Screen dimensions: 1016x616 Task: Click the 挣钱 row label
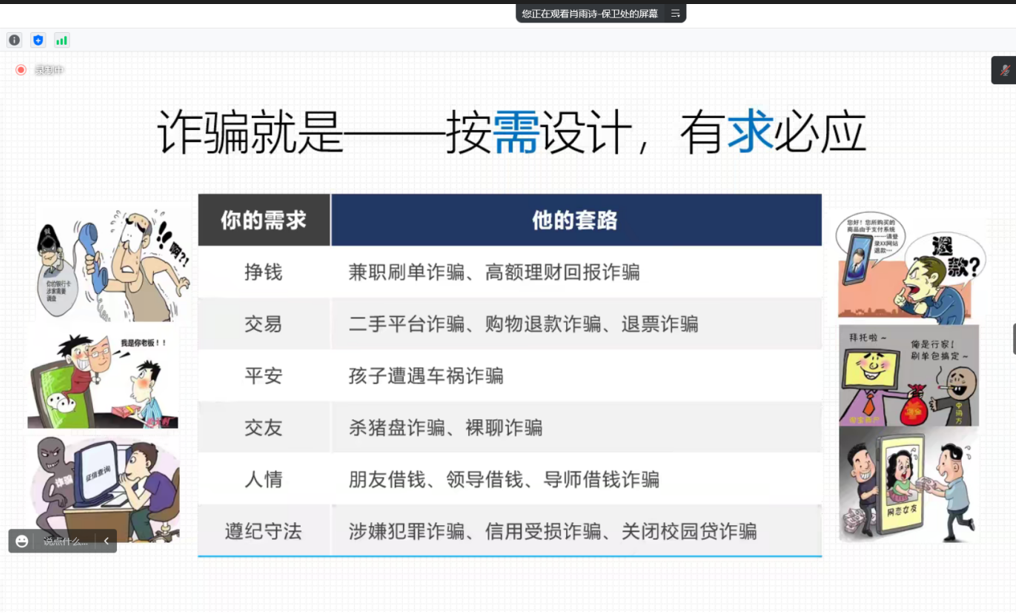pyautogui.click(x=264, y=272)
